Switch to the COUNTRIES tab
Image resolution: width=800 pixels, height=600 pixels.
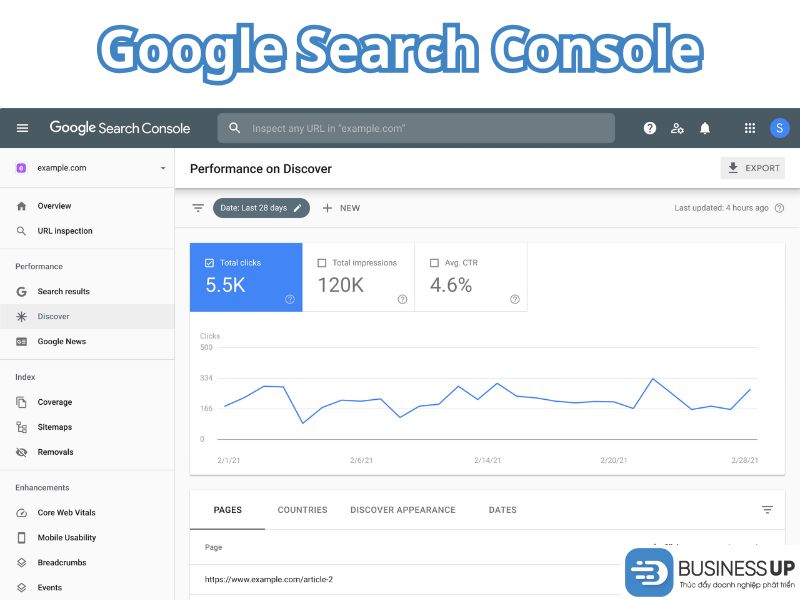pyautogui.click(x=303, y=510)
